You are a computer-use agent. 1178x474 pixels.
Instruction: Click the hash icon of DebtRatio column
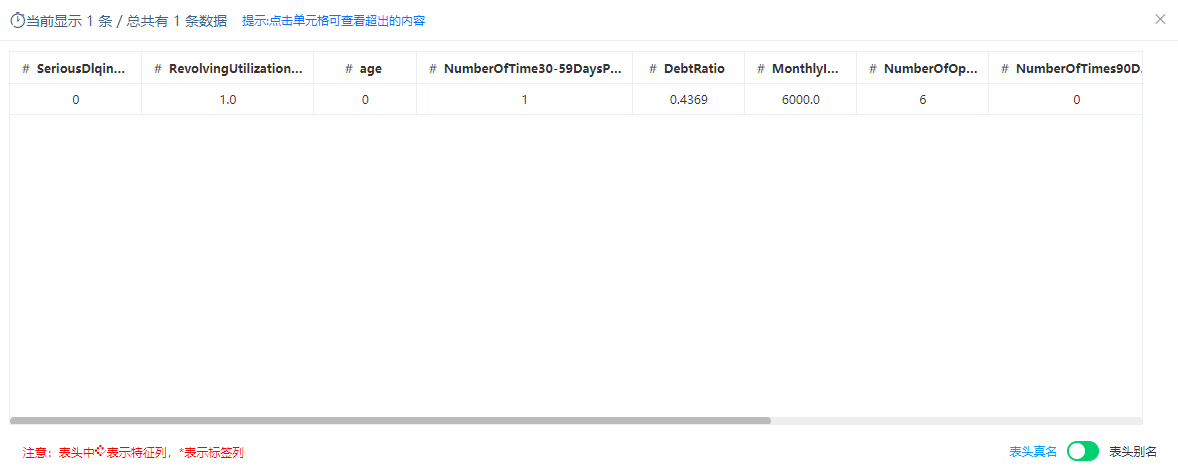click(653, 69)
